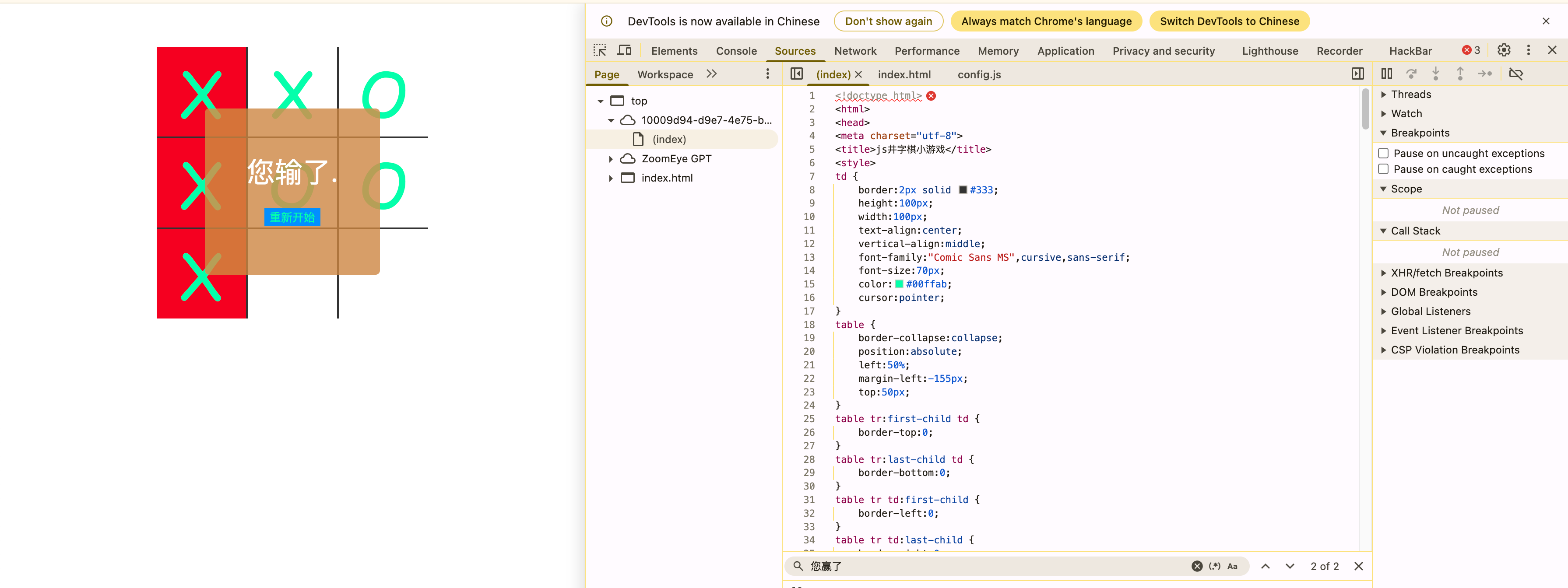Enable Pause on uncaught exceptions

coord(1384,153)
